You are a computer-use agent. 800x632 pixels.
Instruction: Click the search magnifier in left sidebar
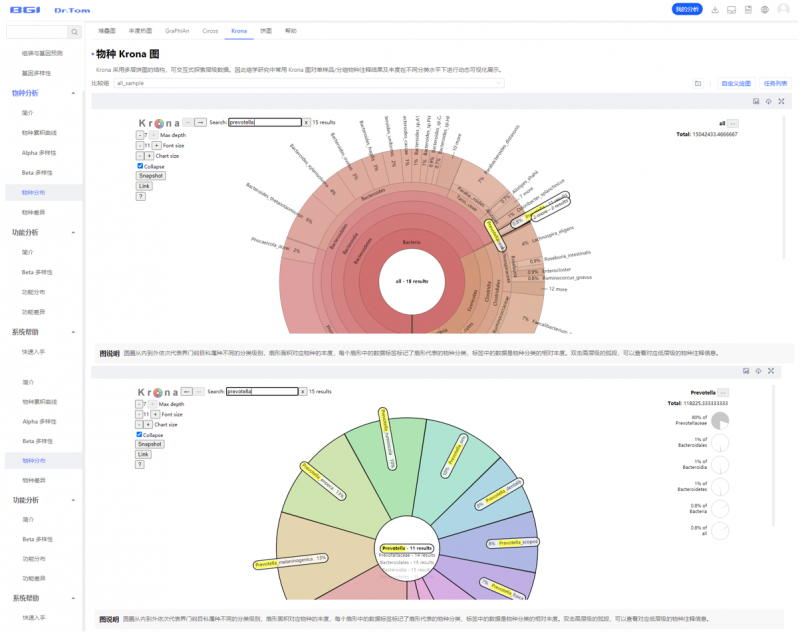pyautogui.click(x=75, y=32)
